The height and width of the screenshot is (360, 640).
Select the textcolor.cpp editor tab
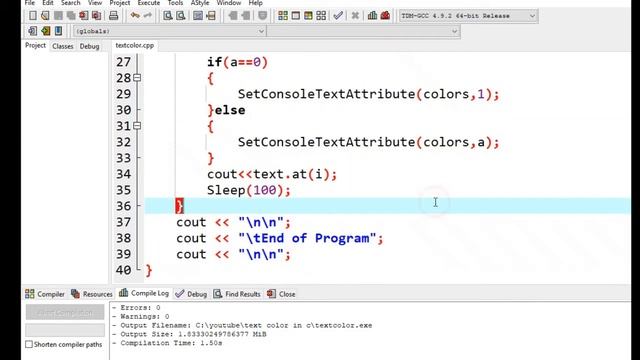click(134, 45)
